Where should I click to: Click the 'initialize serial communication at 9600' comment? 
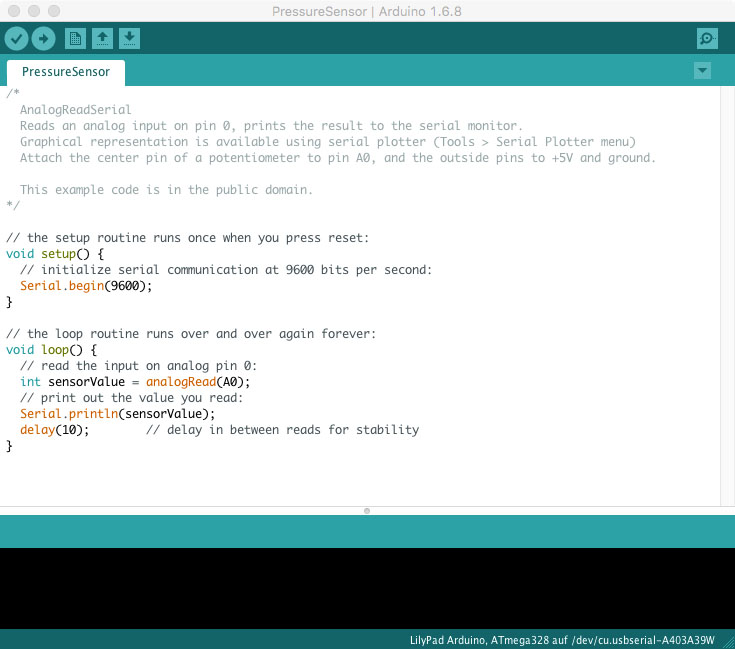click(x=226, y=270)
